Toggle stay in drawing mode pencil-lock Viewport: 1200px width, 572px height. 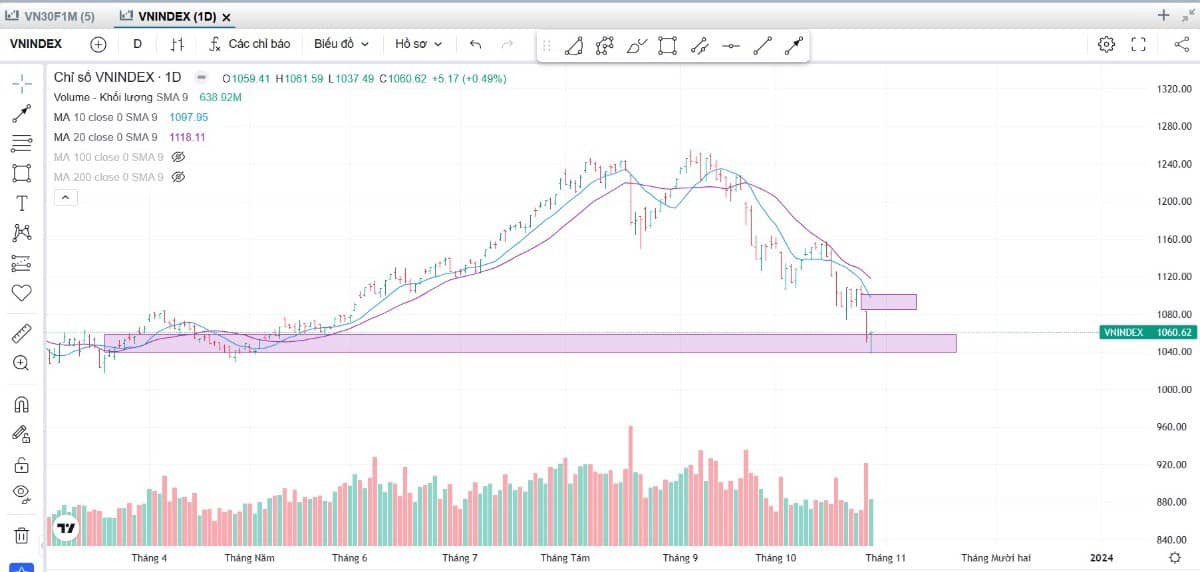click(21, 434)
